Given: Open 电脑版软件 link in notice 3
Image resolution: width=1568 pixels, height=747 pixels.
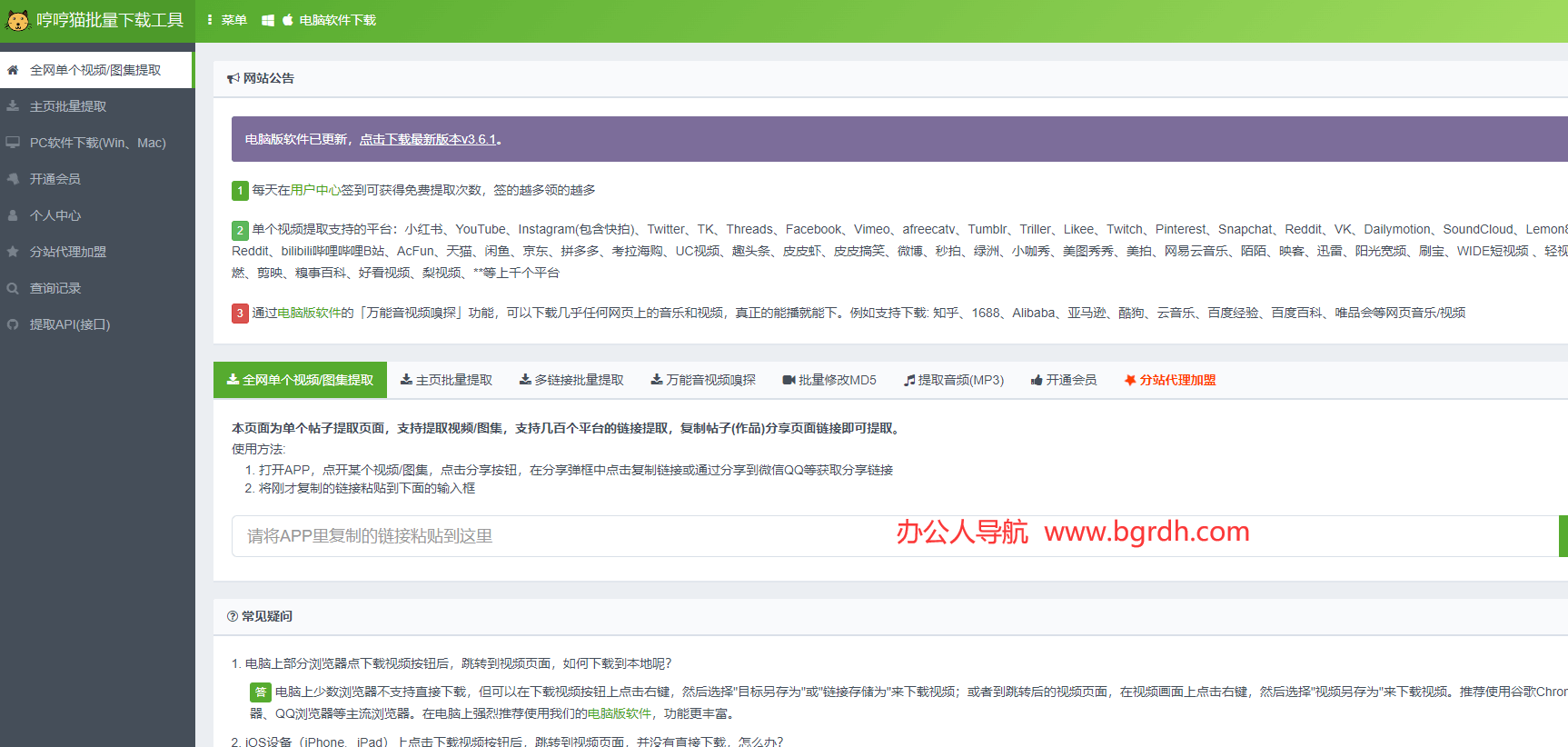Looking at the screenshot, I should 309,313.
